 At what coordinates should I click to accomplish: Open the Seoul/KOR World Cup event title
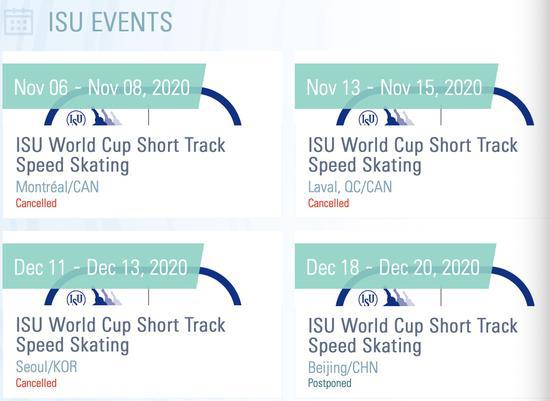point(120,335)
